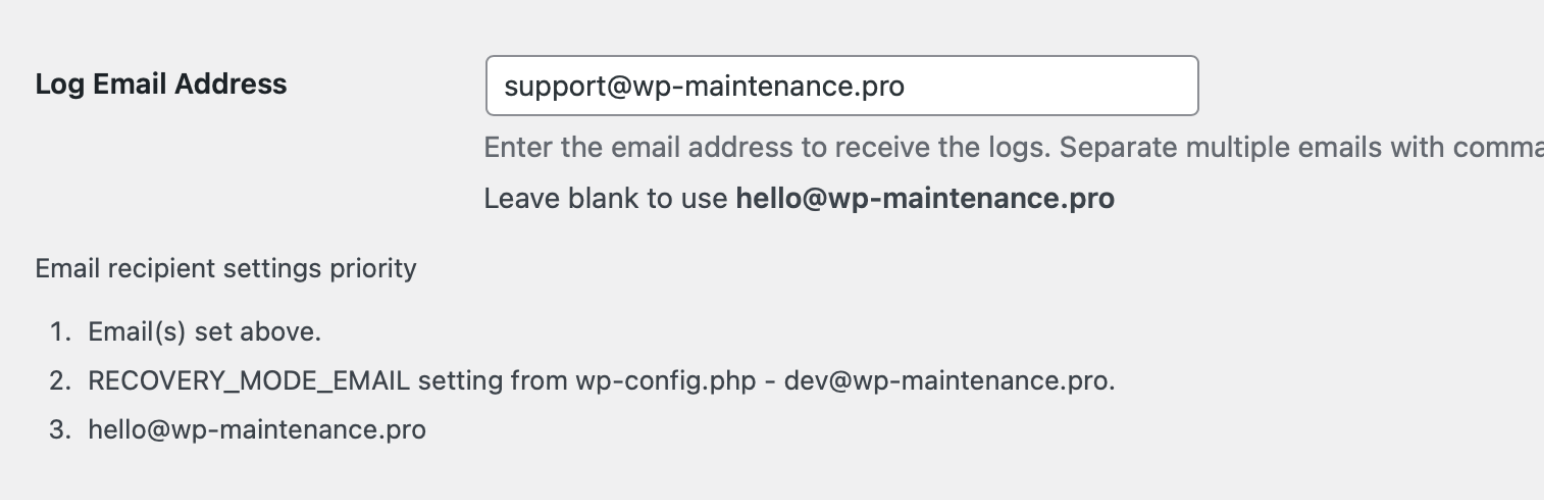Focus the Log Email Address input field
The image size is (1544, 500).
[x=841, y=86]
